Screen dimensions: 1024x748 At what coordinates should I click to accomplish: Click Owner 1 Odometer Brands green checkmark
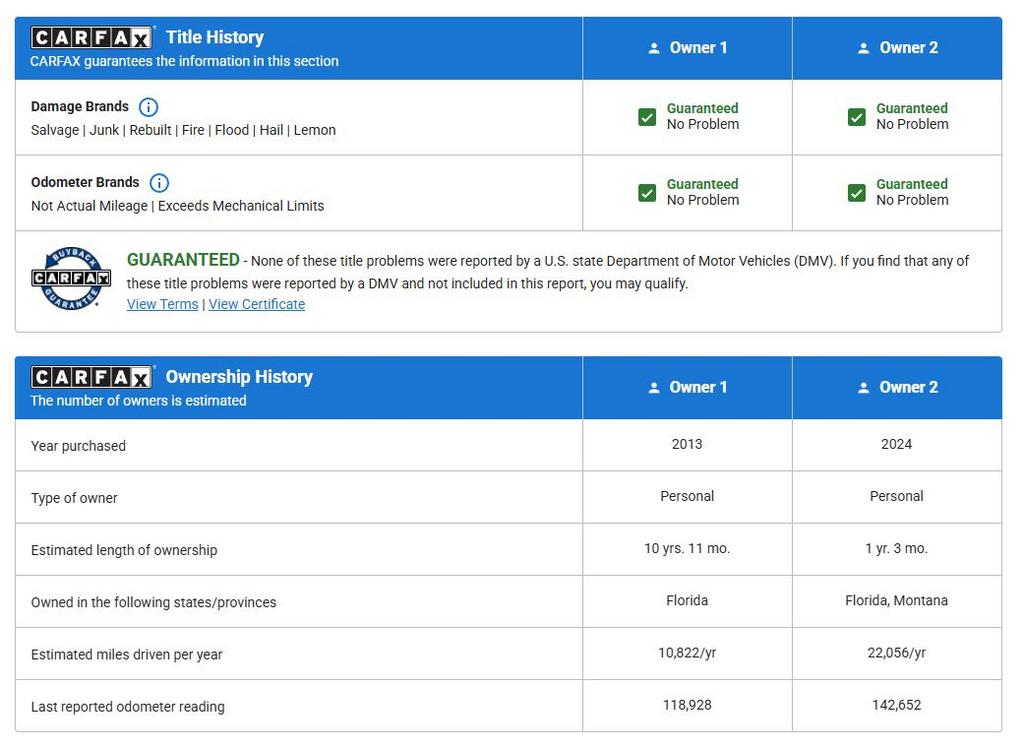click(647, 193)
